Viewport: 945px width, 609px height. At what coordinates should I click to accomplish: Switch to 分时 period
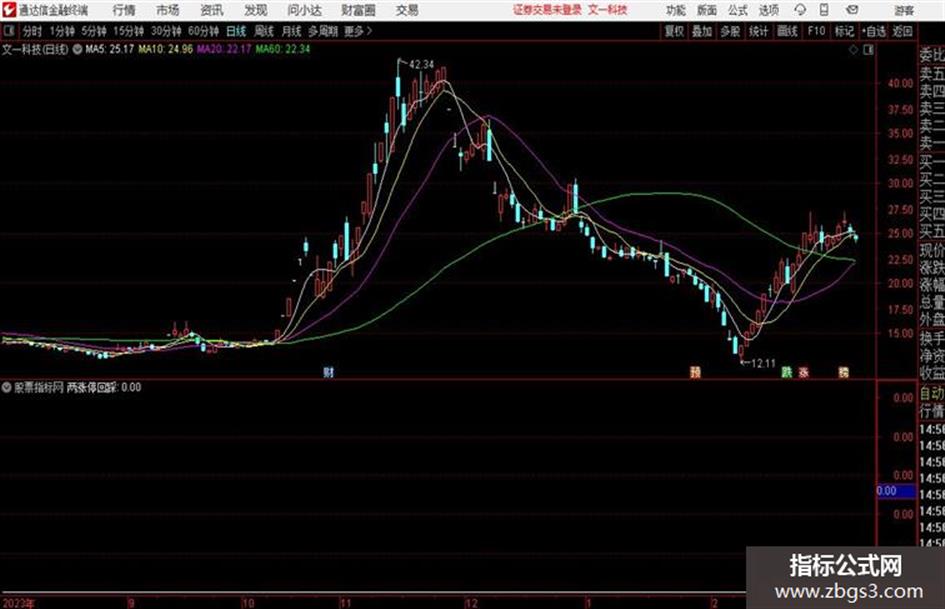[x=33, y=31]
